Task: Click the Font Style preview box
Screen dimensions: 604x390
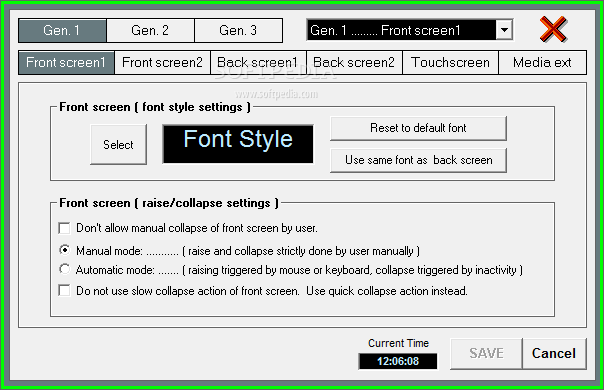Action: [238, 144]
